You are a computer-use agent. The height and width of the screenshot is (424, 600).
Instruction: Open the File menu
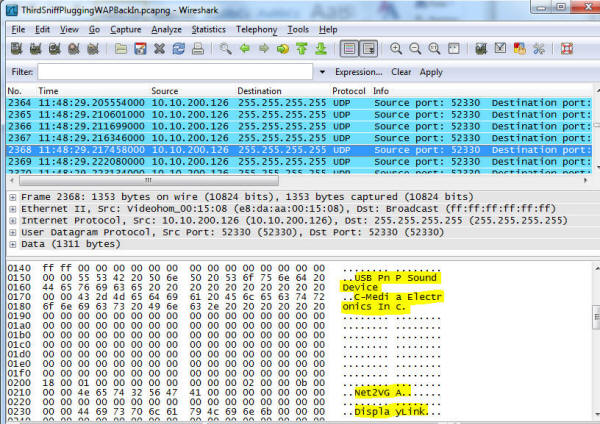click(x=18, y=29)
